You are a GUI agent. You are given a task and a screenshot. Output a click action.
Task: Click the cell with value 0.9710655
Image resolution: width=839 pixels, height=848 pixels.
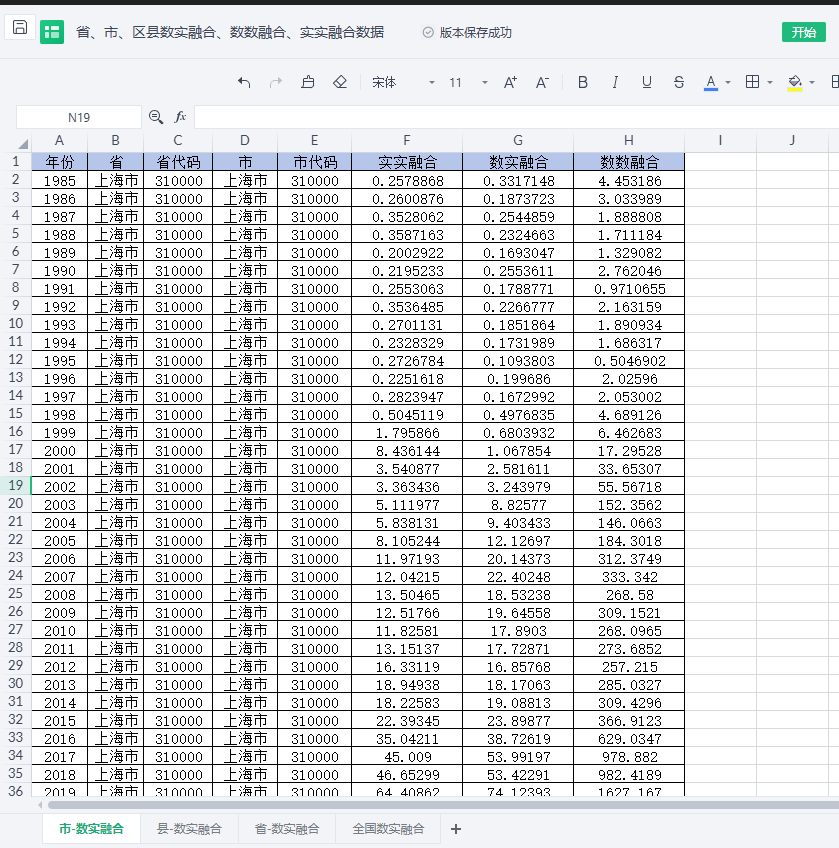(x=629, y=289)
